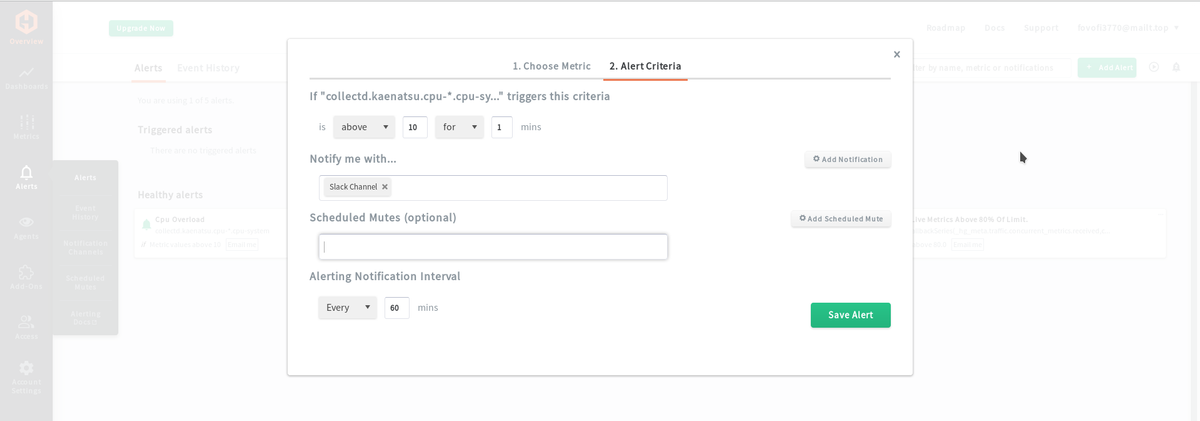The height and width of the screenshot is (421, 1200).
Task: Focus the Scheduled Mutes input field
Action: coord(493,247)
